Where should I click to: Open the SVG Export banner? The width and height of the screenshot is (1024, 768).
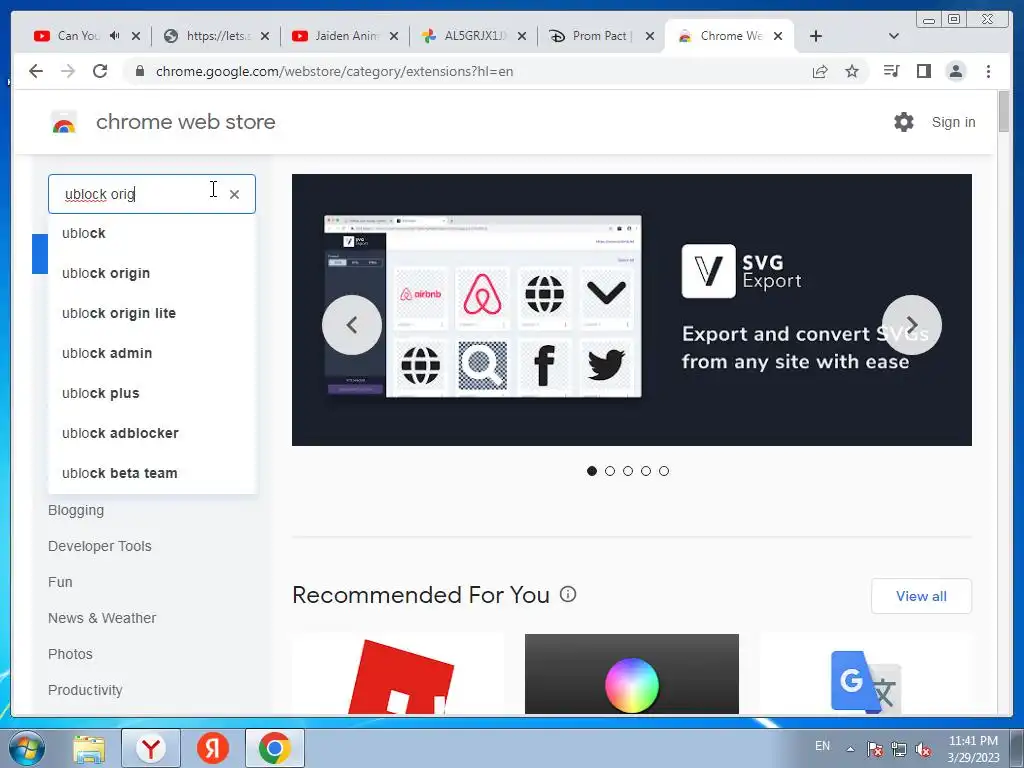pos(632,310)
